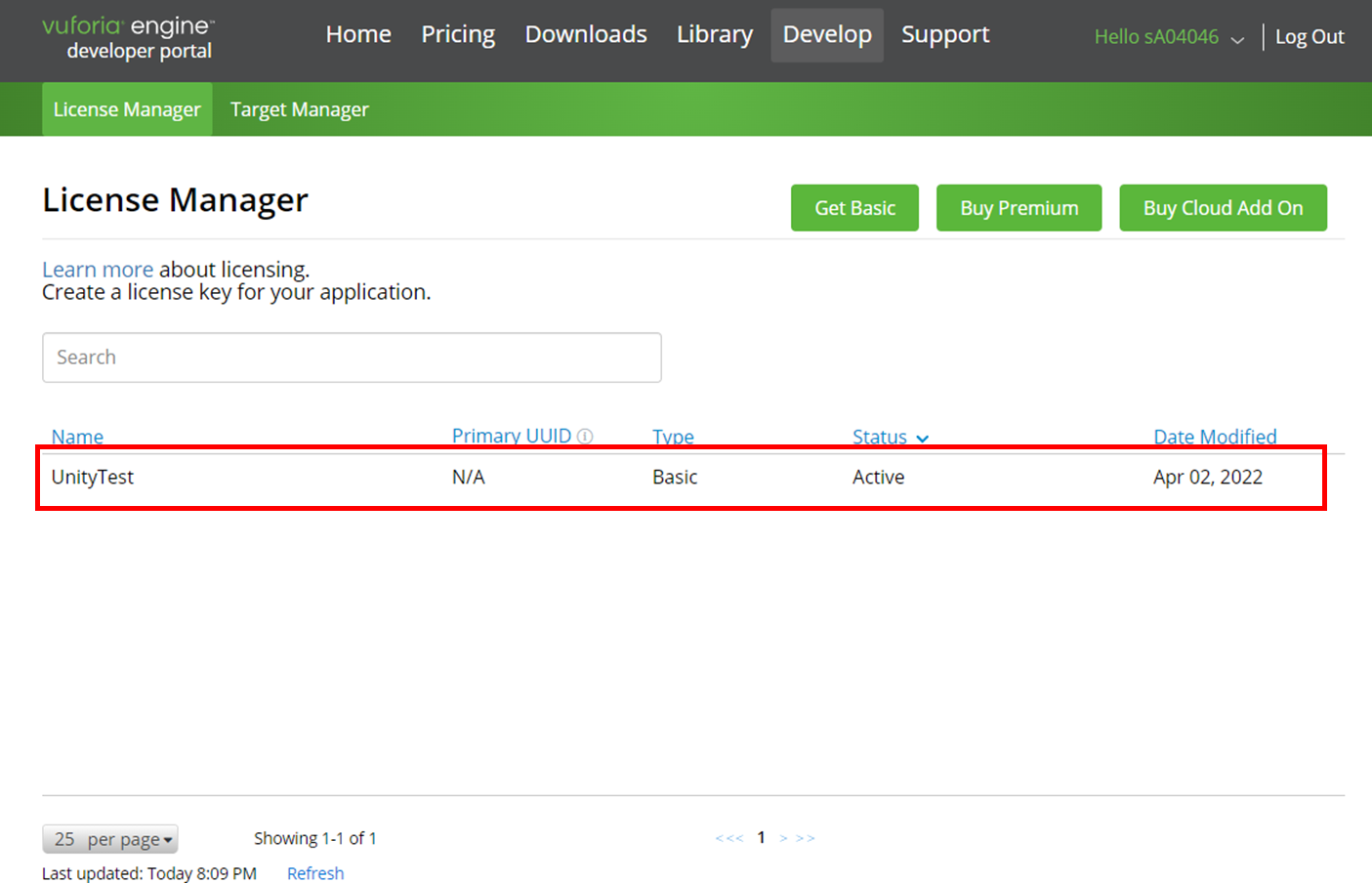1372x883 pixels.
Task: Jump to last page with >>
Action: [806, 838]
